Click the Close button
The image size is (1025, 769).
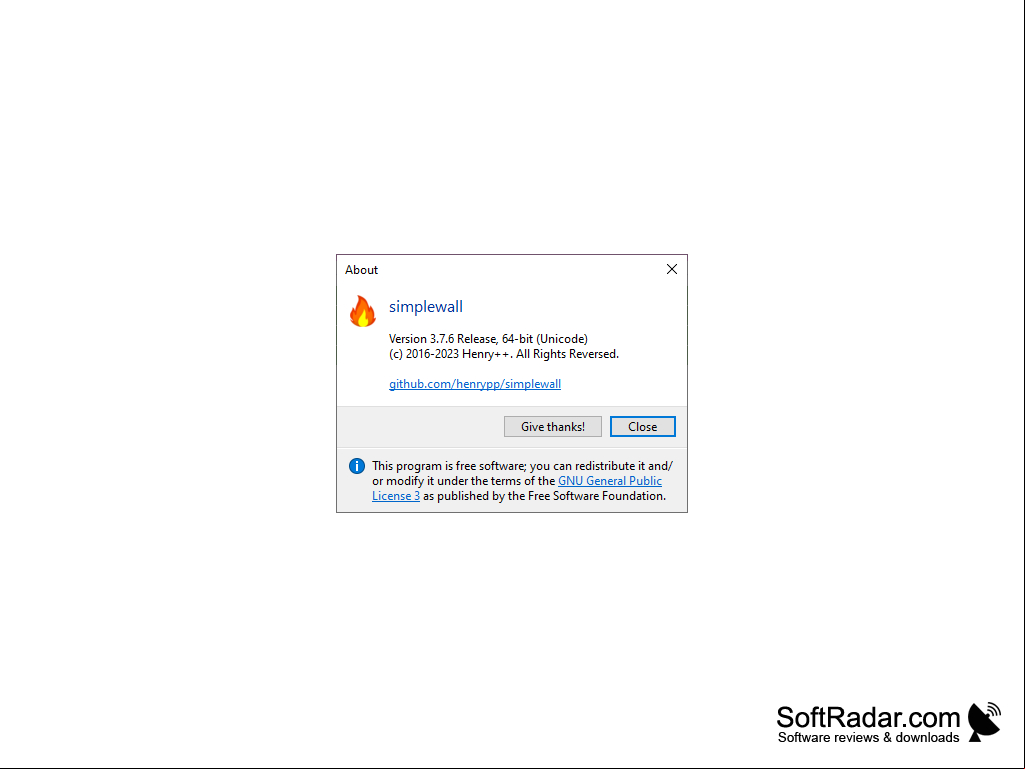click(643, 426)
